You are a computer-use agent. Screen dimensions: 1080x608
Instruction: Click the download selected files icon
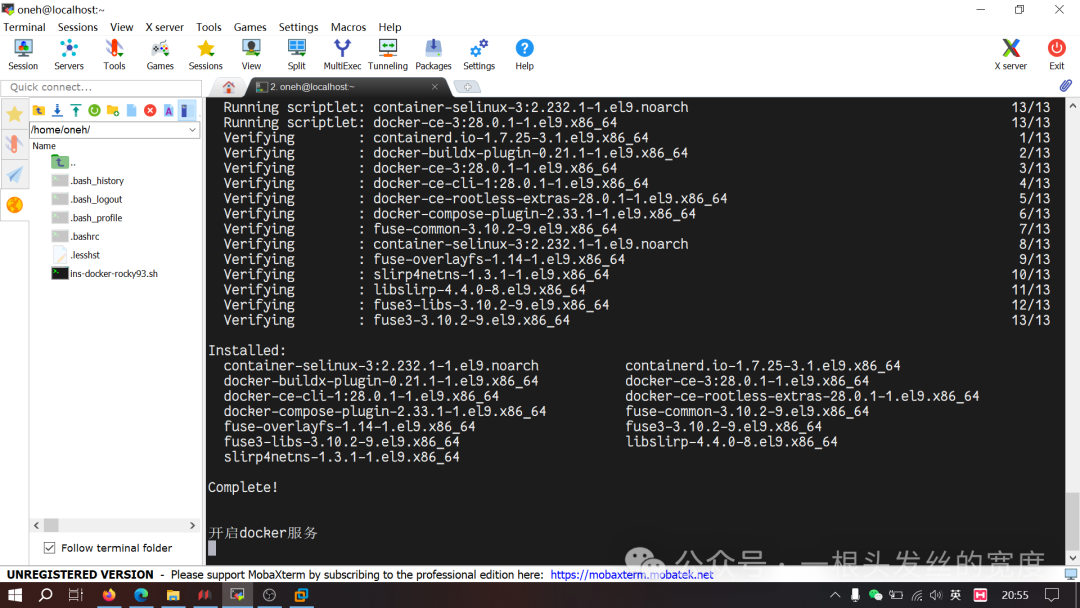point(57,110)
